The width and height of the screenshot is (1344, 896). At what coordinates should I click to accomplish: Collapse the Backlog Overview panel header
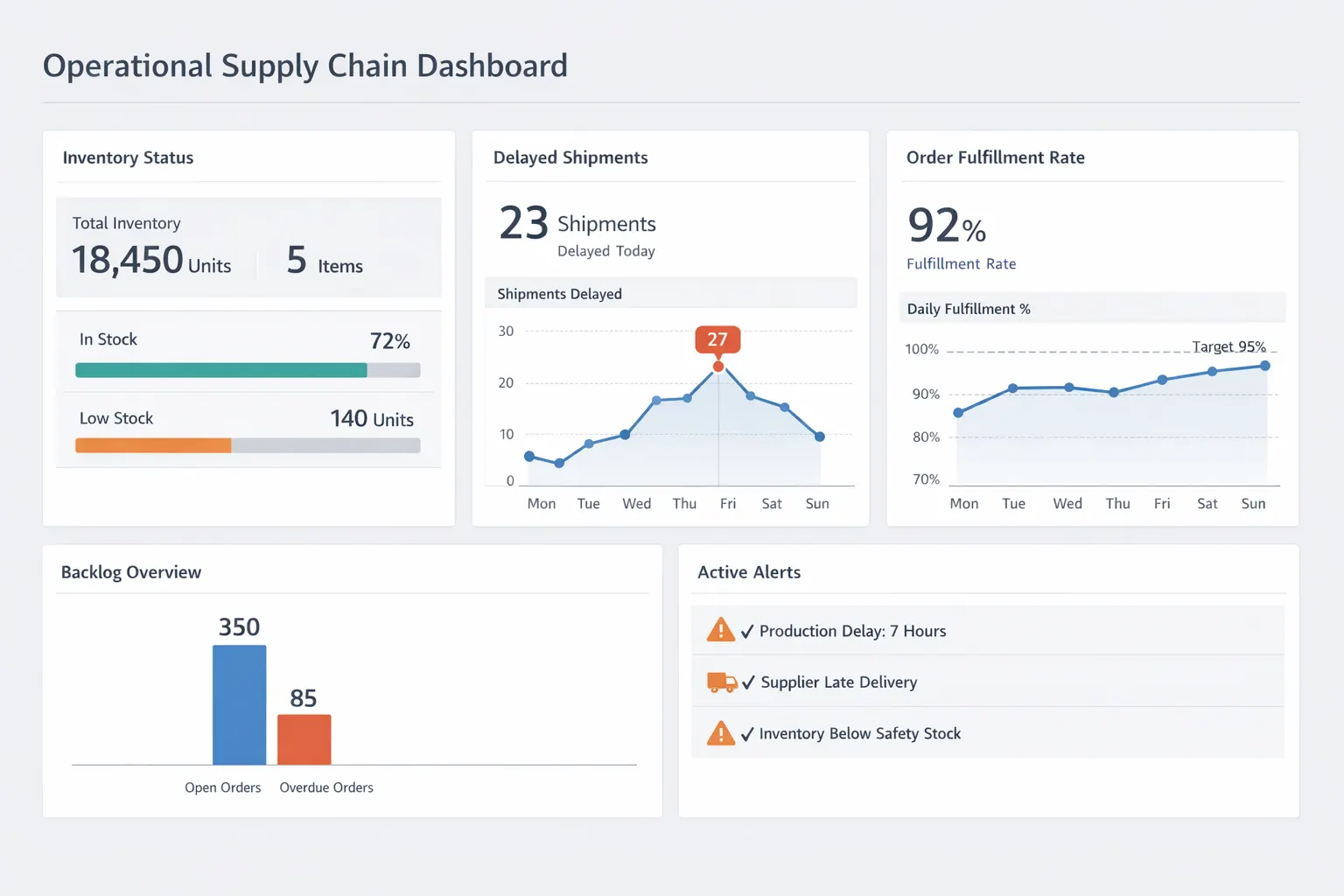131,571
